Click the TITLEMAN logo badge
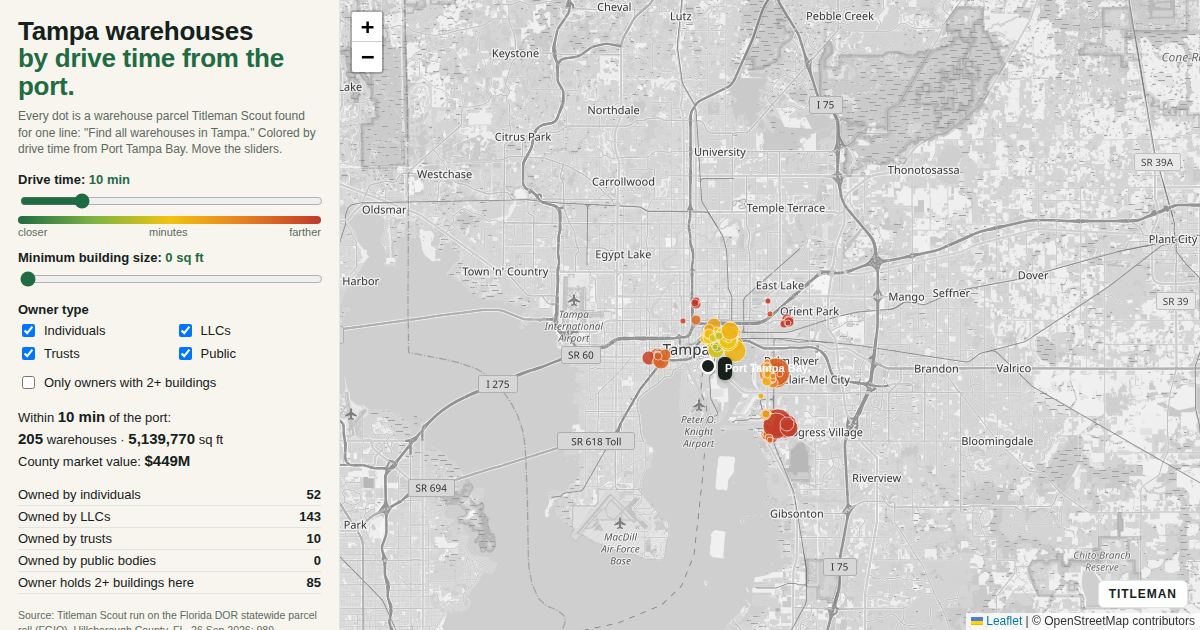 coord(1142,594)
